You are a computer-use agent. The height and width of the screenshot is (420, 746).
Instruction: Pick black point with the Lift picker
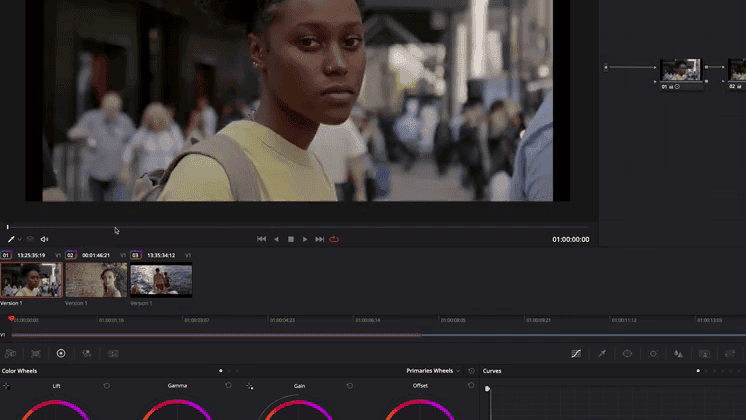tap(6, 386)
